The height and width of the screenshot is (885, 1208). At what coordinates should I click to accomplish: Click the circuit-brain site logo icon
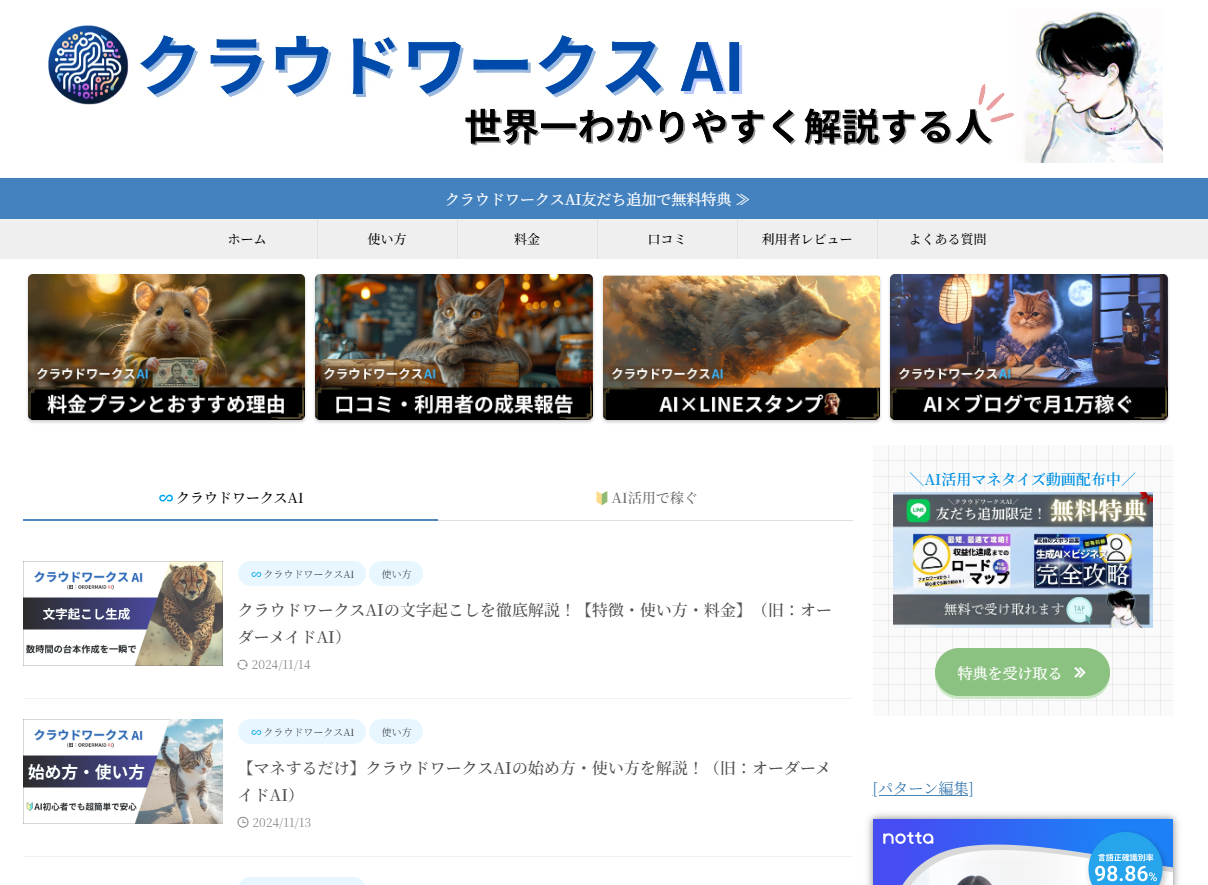[88, 65]
